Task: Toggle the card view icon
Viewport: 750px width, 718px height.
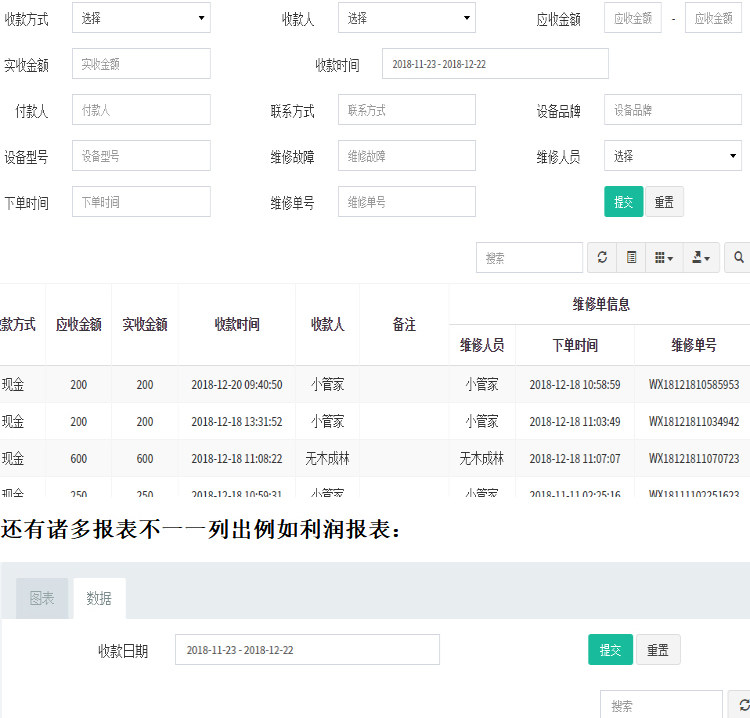Action: pos(631,257)
